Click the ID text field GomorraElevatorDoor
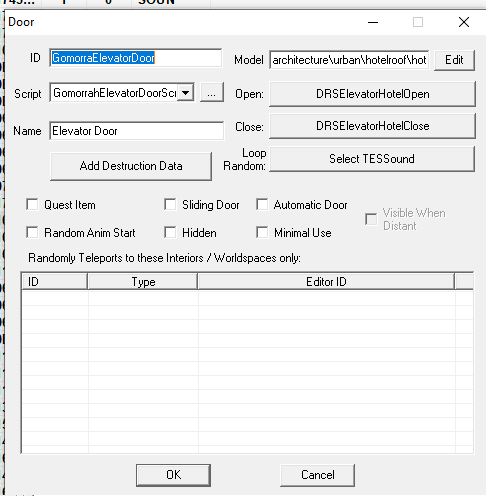 (135, 58)
